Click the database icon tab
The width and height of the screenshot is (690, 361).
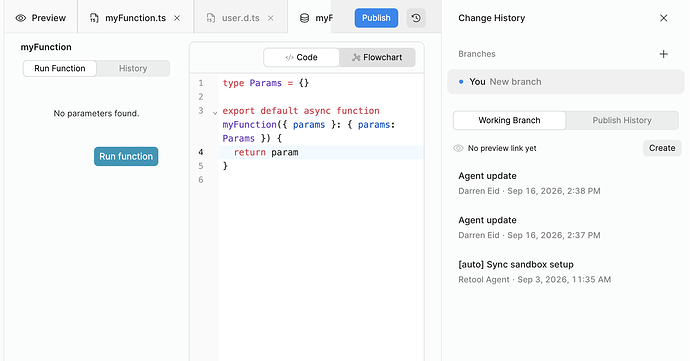click(304, 18)
